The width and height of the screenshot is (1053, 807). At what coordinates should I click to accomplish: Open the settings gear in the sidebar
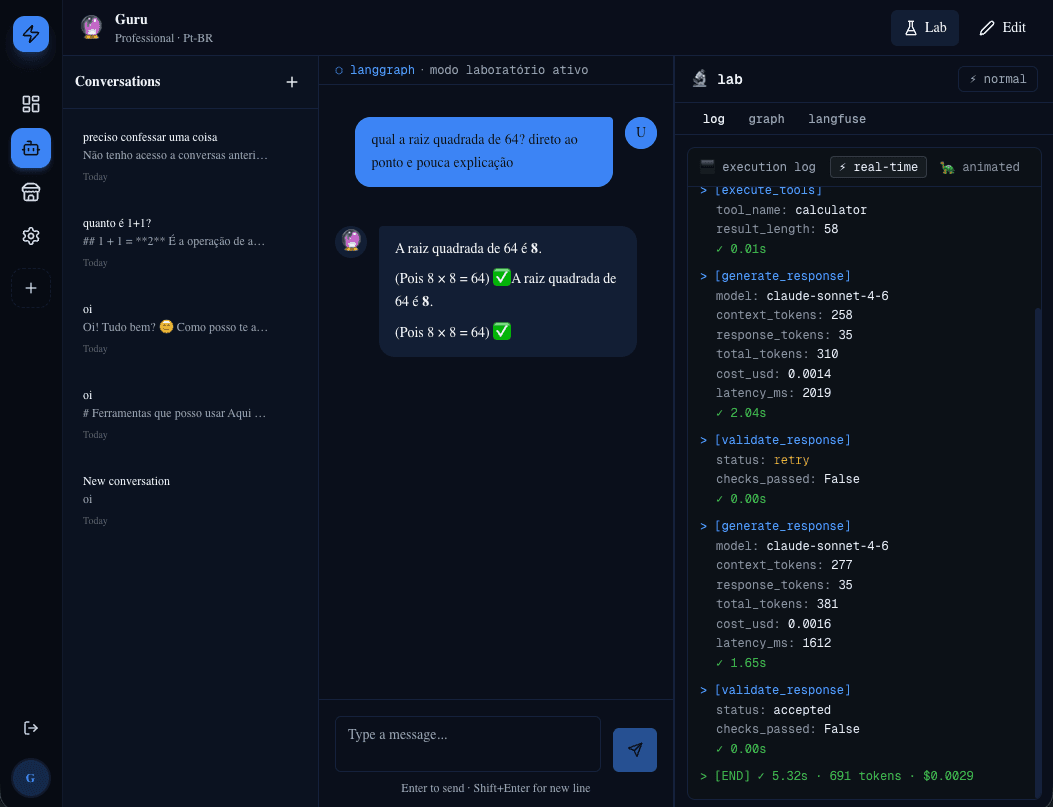tap(30, 236)
